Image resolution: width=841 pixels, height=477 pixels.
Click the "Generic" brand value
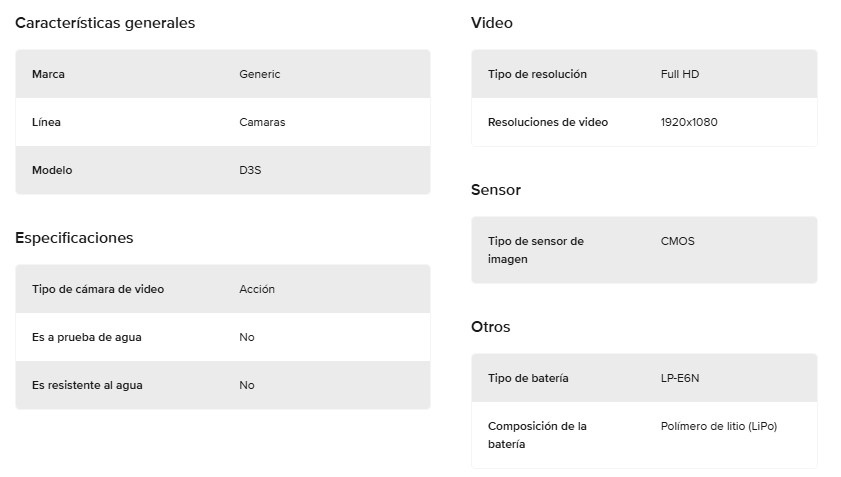[260, 74]
